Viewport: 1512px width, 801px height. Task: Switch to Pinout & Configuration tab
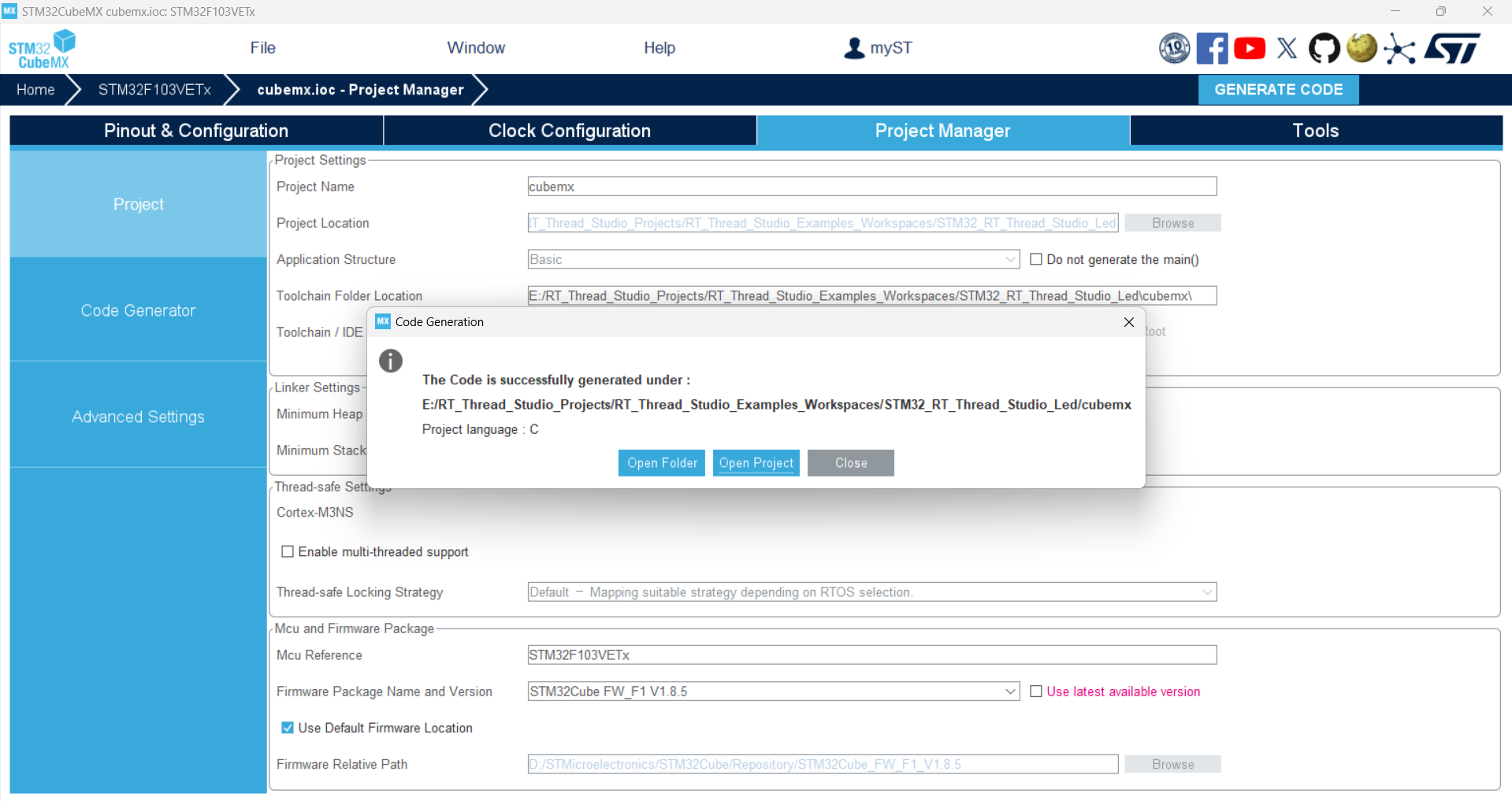[196, 131]
